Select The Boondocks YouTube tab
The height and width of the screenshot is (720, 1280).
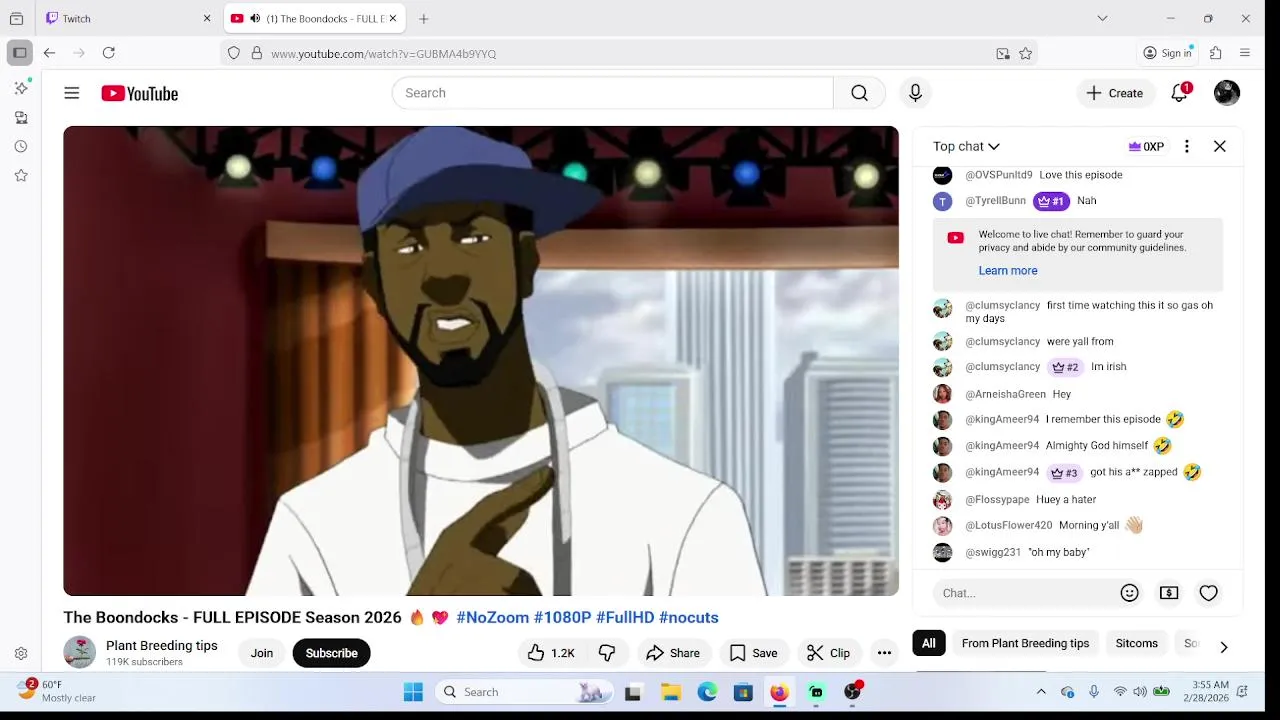314,18
